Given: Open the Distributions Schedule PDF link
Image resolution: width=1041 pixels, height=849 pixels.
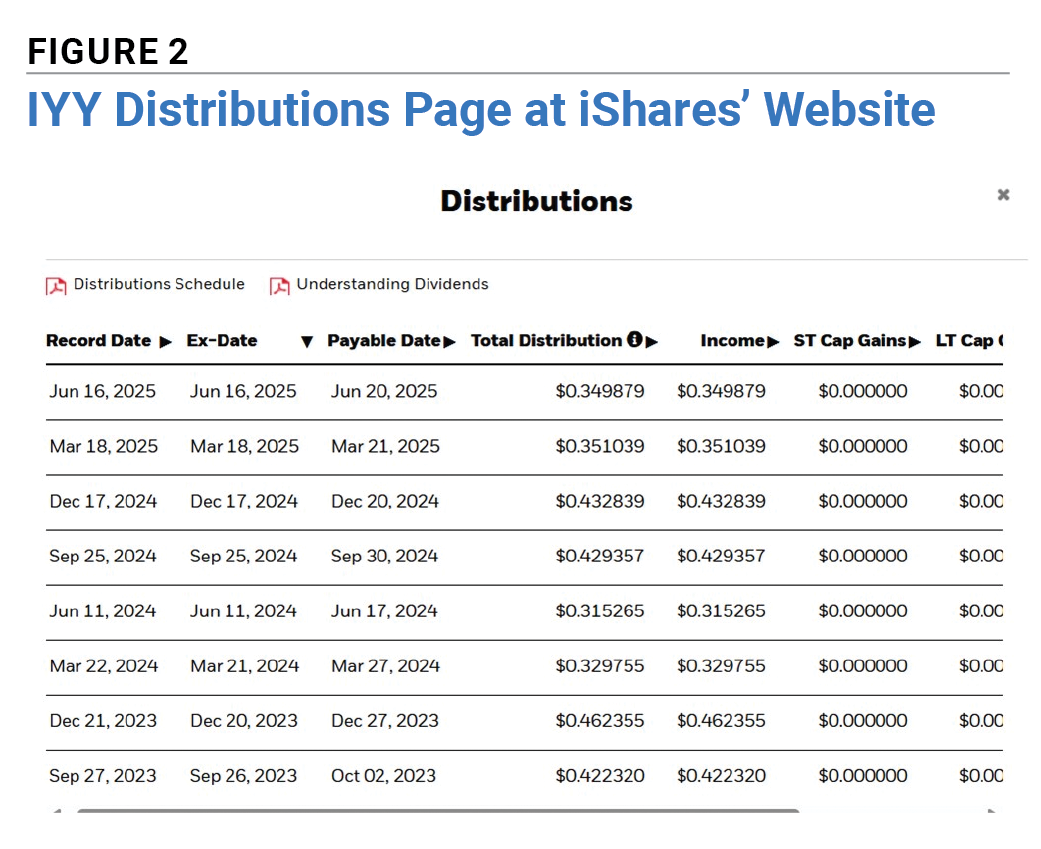Looking at the screenshot, I should coord(159,284).
